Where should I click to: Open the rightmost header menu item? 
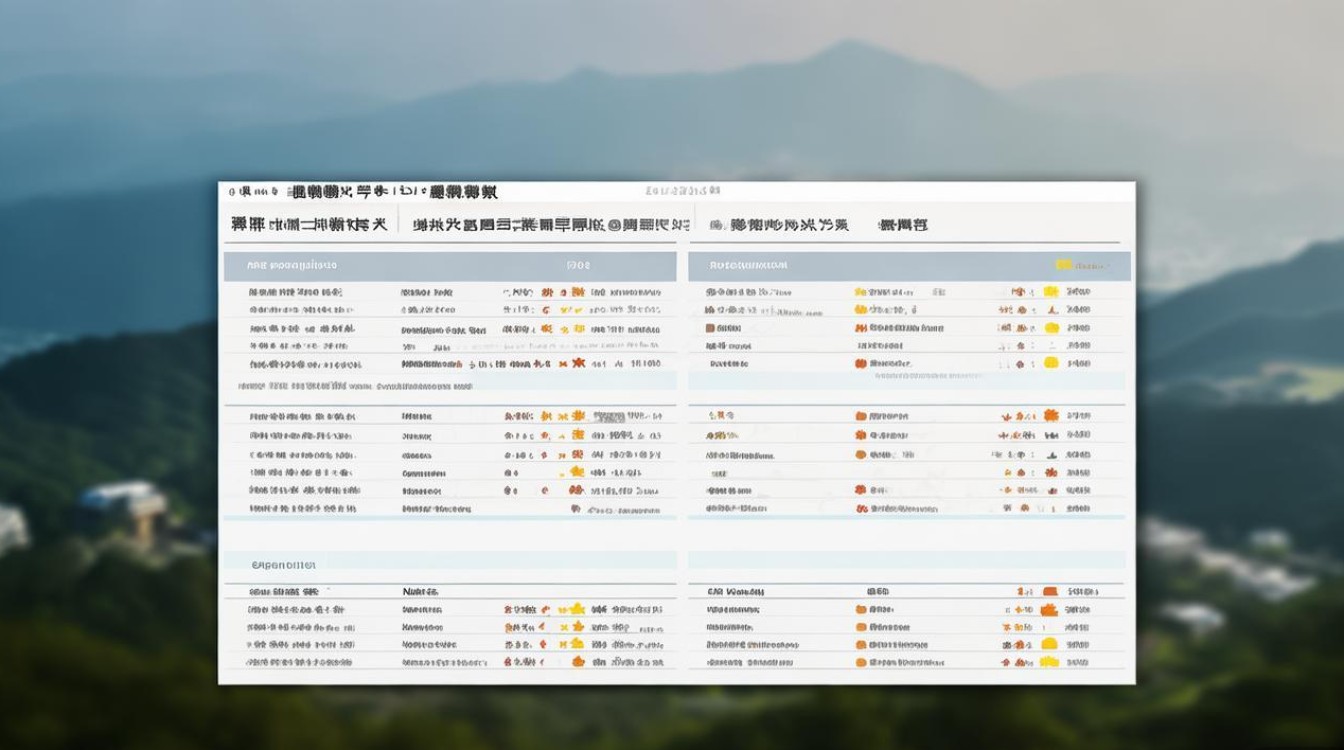901,224
